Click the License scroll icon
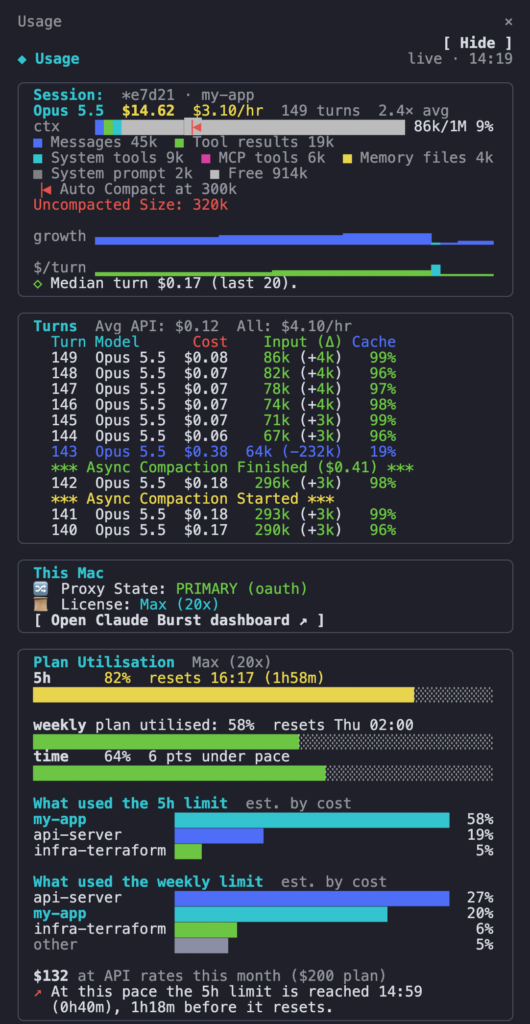The width and height of the screenshot is (530, 1024). (x=39, y=604)
